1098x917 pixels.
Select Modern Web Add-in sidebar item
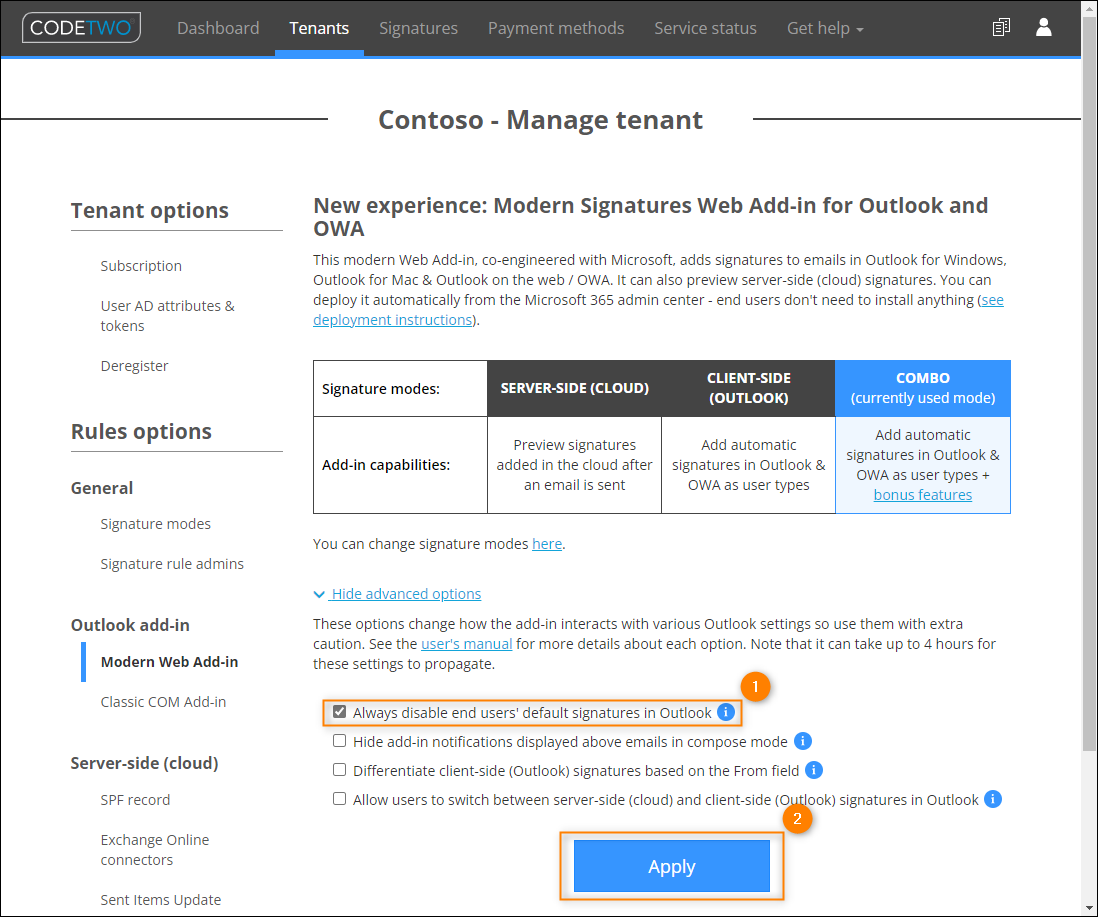point(169,662)
